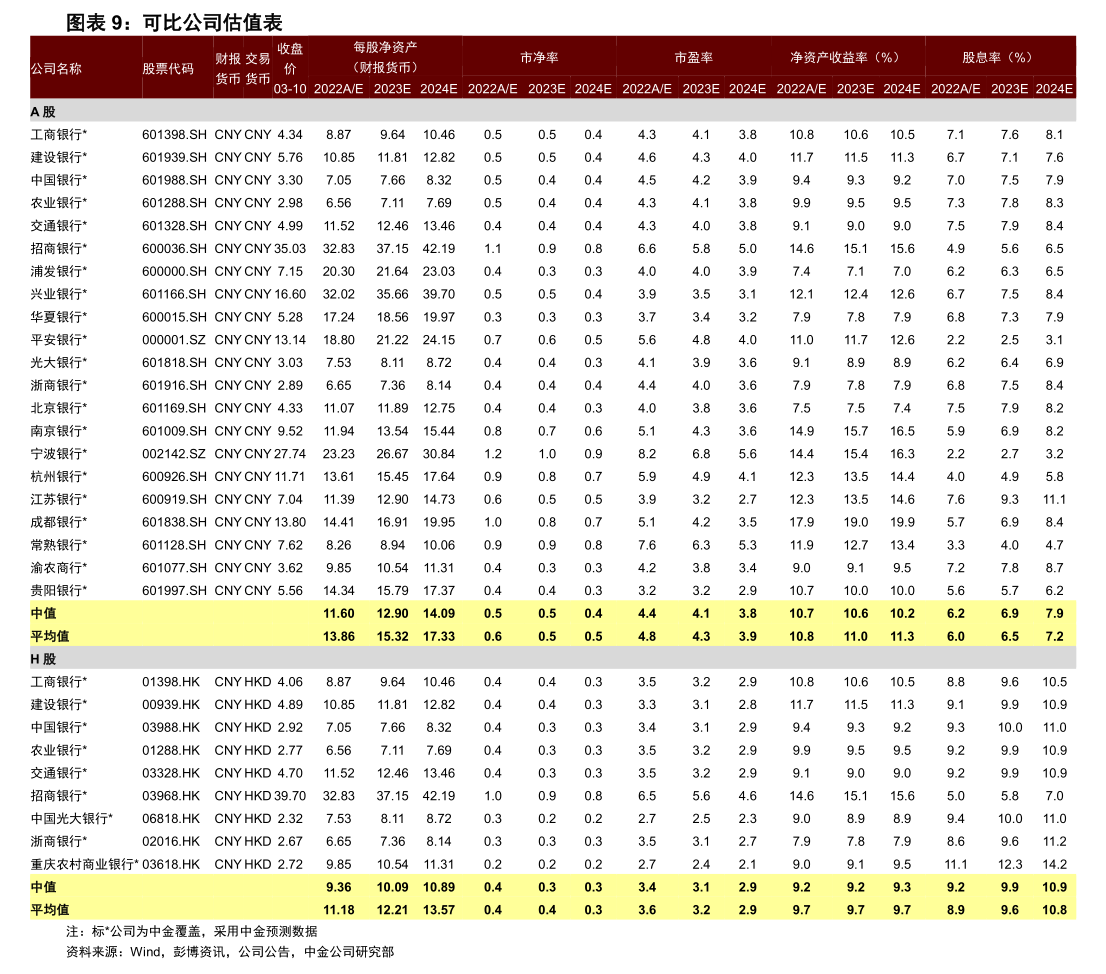Select the H 股 section row
The height and width of the screenshot is (974, 1106).
[x=43, y=659]
